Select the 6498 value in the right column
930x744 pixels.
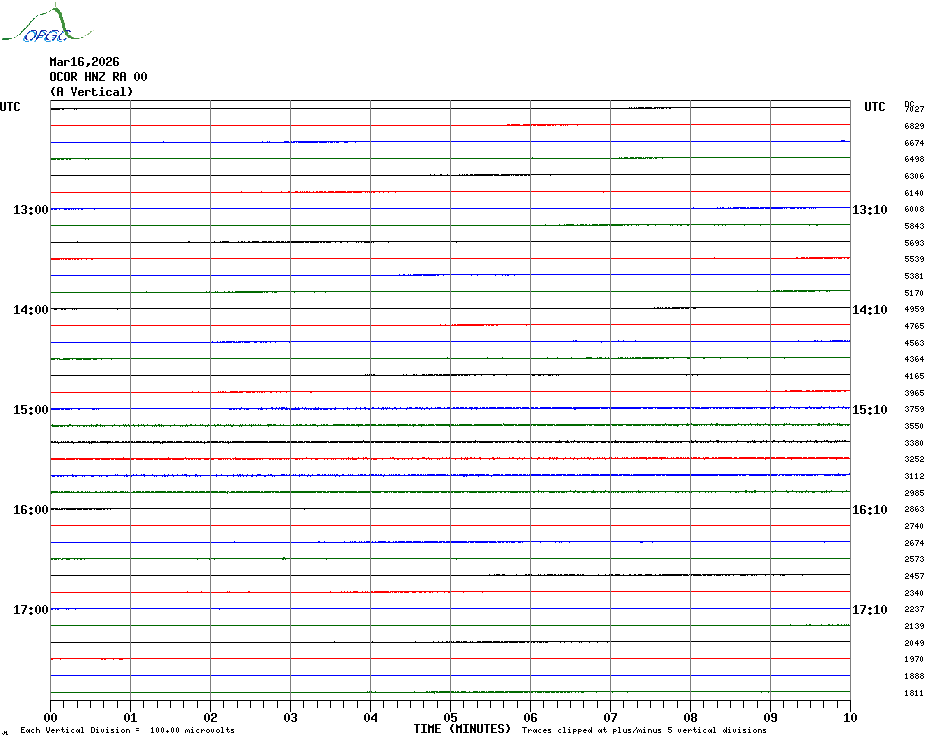pyautogui.click(x=914, y=159)
